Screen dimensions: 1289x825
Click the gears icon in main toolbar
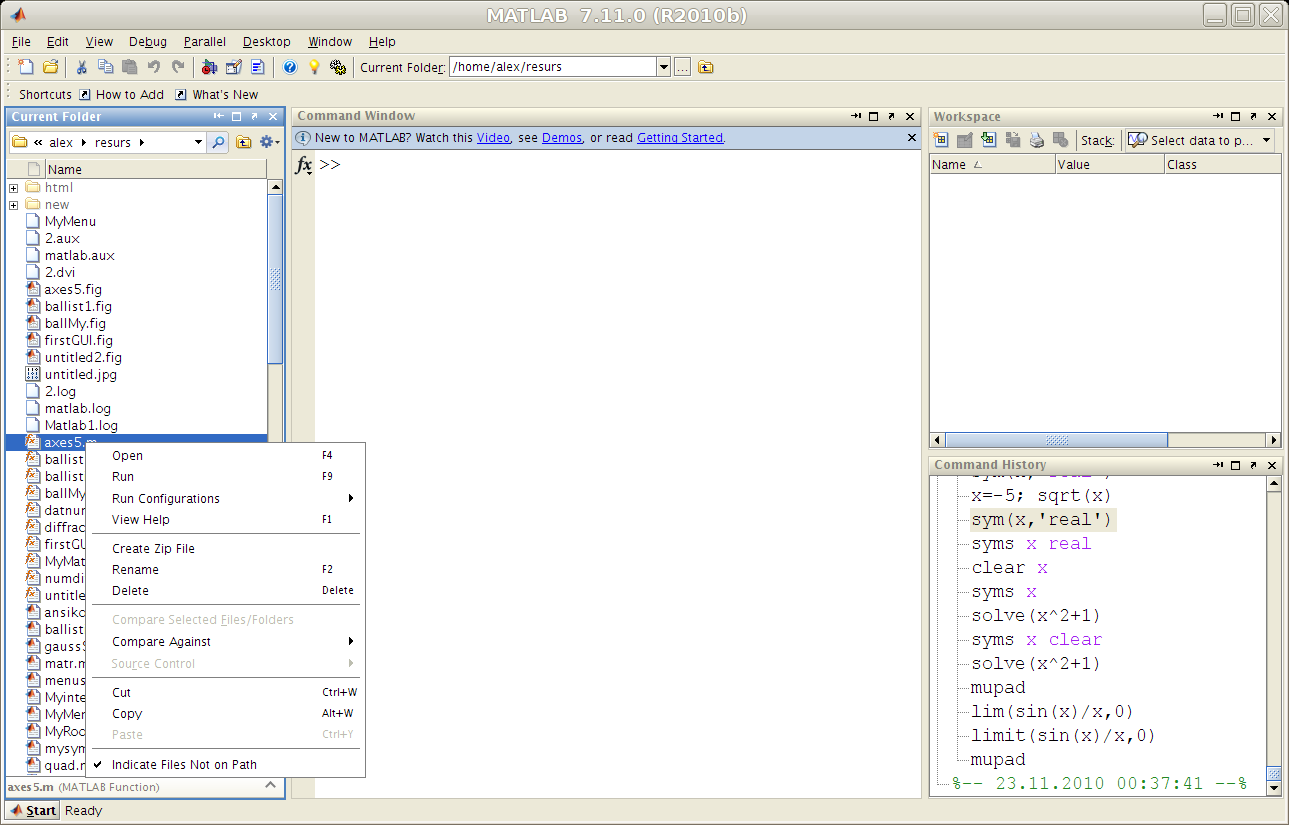pyautogui.click(x=338, y=67)
